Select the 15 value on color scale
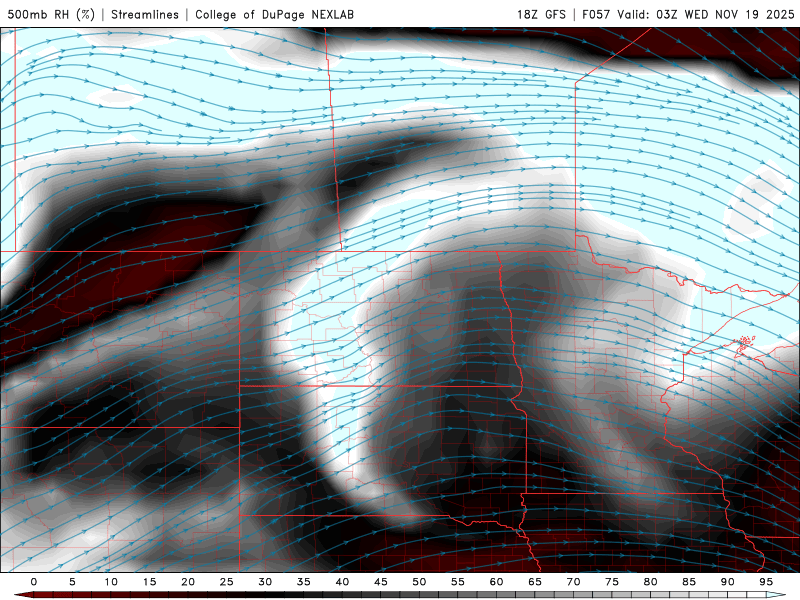800x600 pixels. point(149,582)
